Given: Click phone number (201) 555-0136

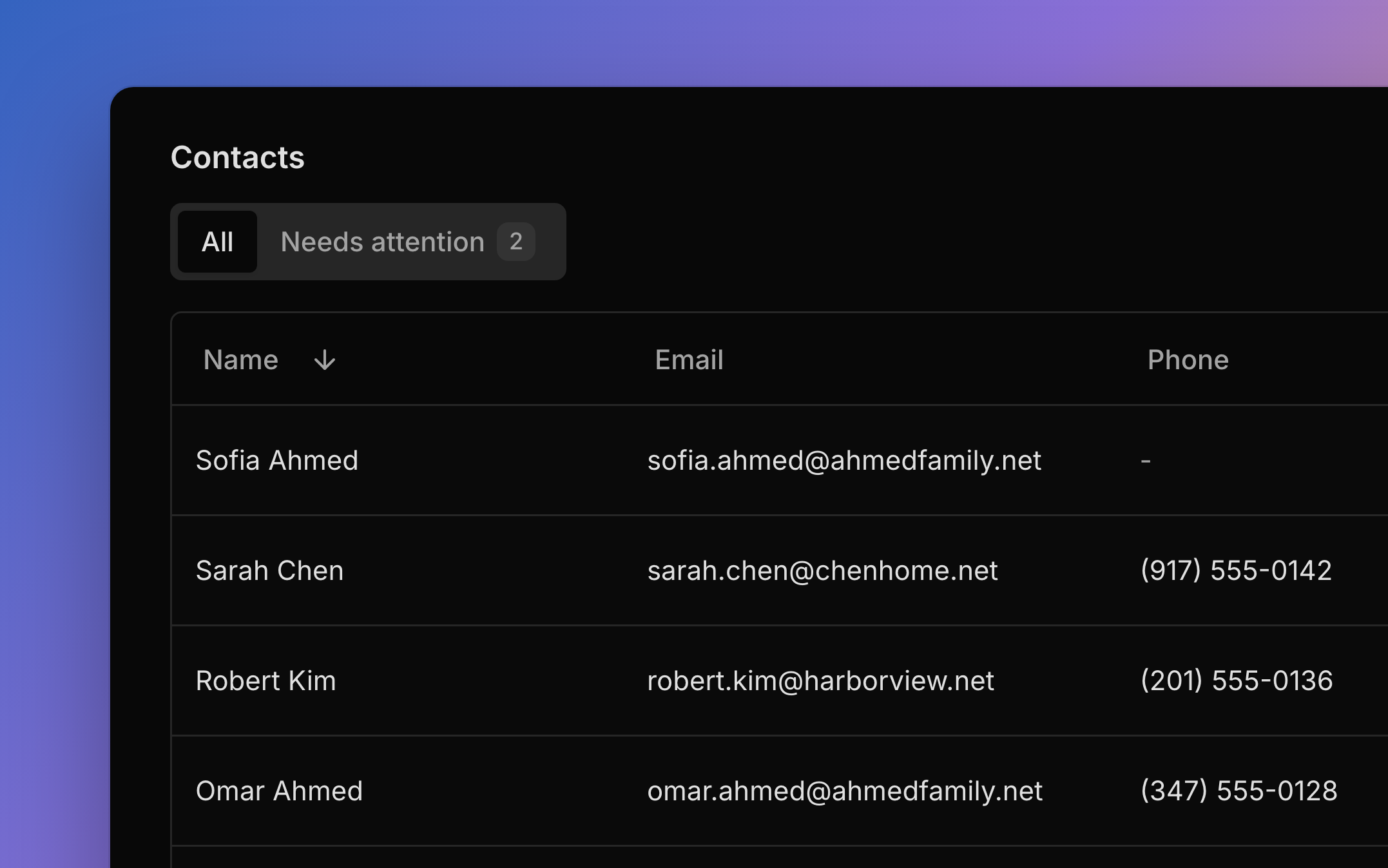Looking at the screenshot, I should coord(1237,680).
